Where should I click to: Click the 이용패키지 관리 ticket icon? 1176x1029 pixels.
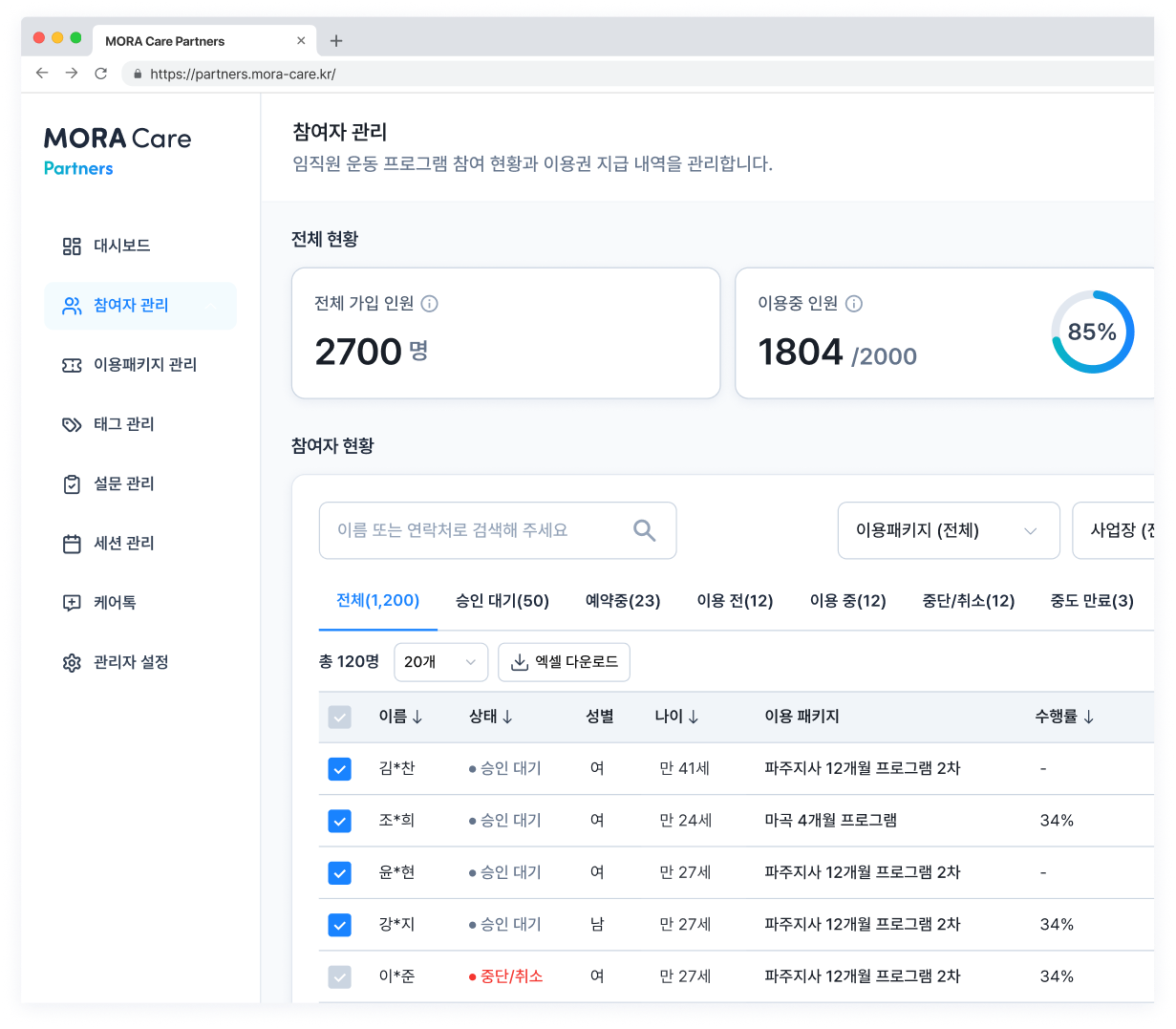click(72, 365)
